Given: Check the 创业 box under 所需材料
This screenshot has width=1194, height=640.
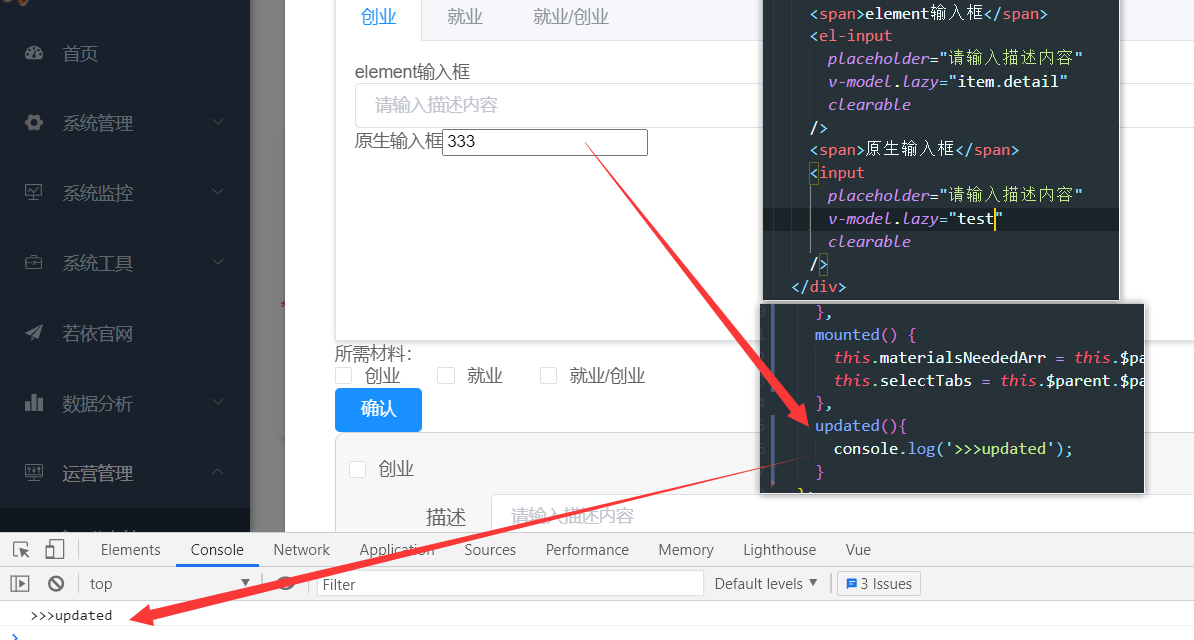Looking at the screenshot, I should pyautogui.click(x=345, y=375).
